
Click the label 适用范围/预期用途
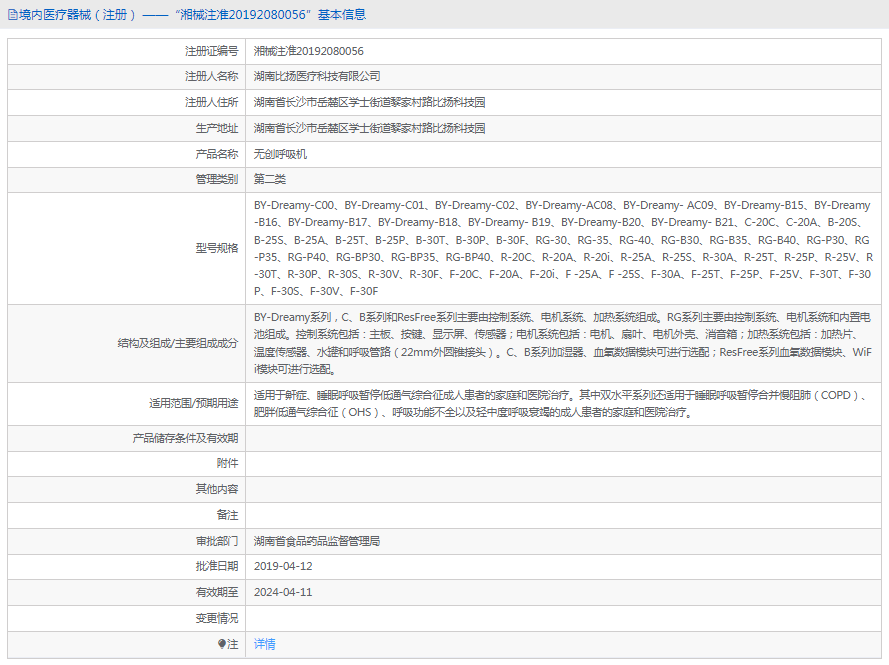pos(194,403)
